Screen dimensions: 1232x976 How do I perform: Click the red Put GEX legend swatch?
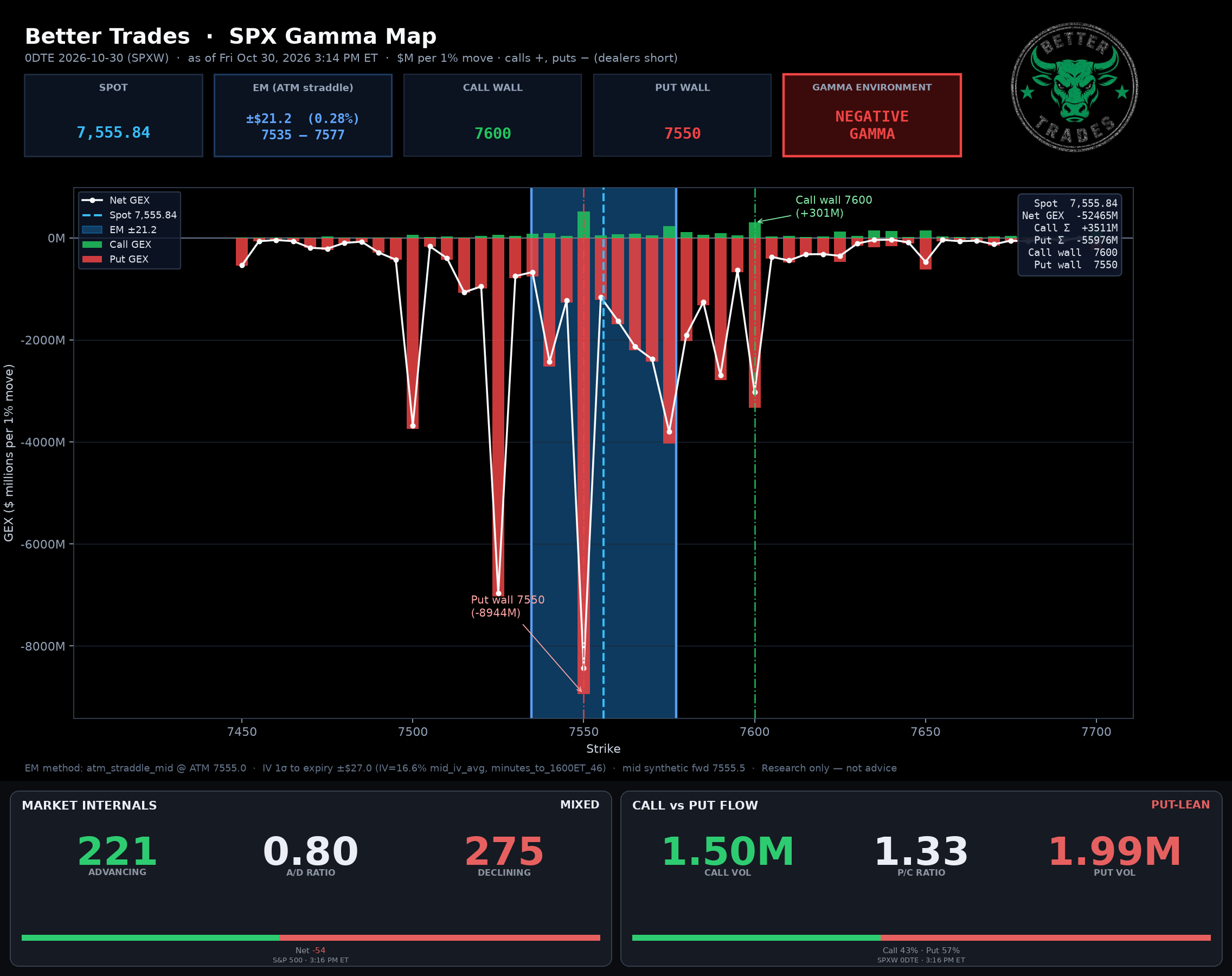[x=92, y=259]
